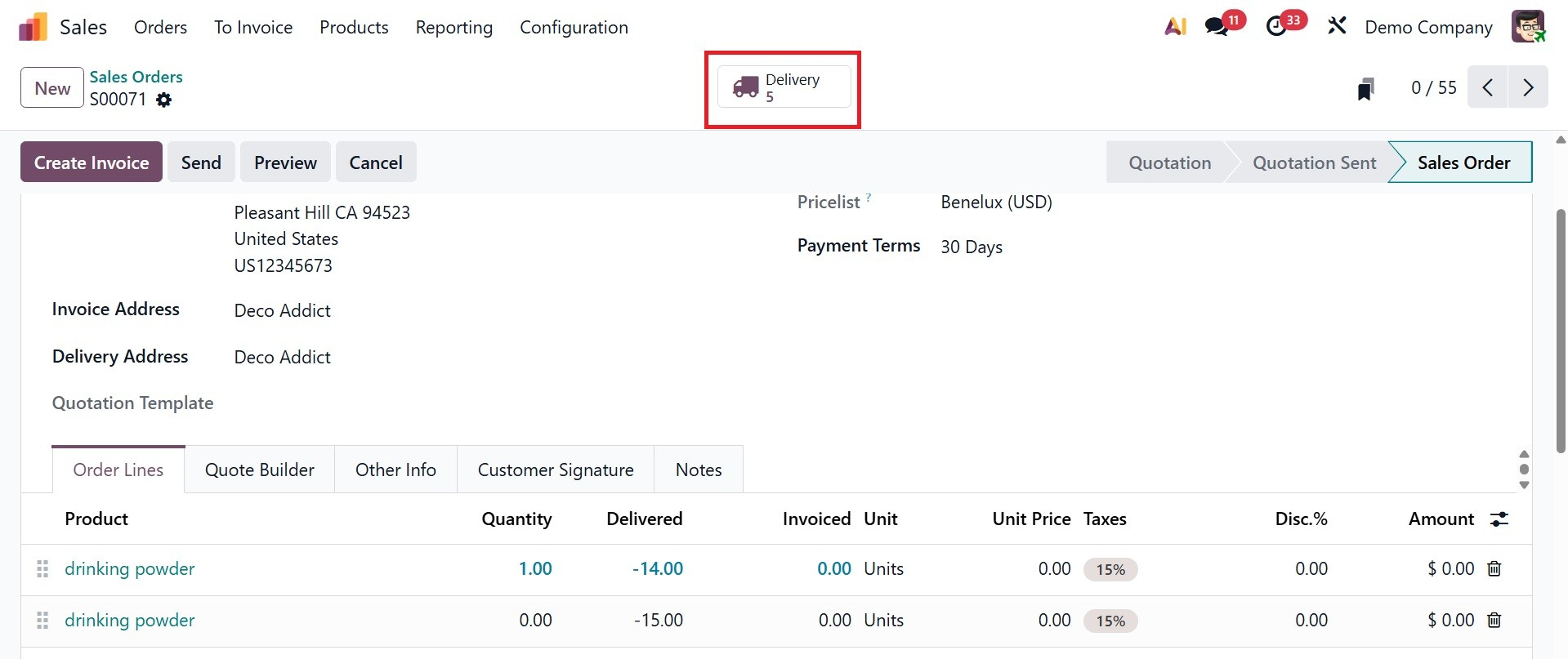Open the column options adjust icon
Viewport: 1568px width, 659px height.
[x=1499, y=519]
